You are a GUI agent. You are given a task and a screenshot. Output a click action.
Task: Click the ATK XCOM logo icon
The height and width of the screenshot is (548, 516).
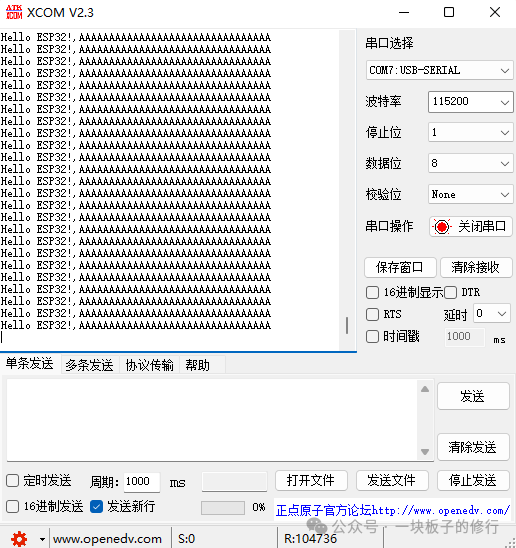(x=14, y=12)
